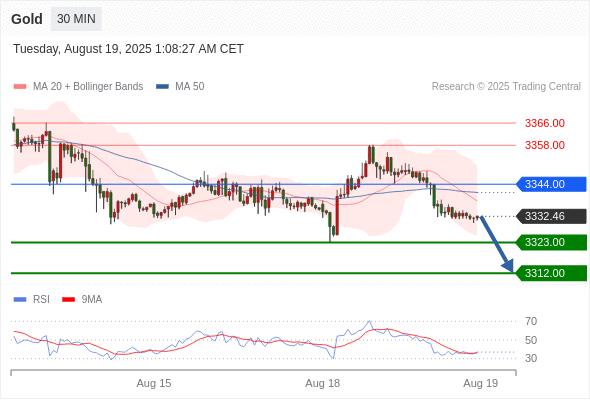Click the green 3323.00 support price tag

tap(551, 242)
